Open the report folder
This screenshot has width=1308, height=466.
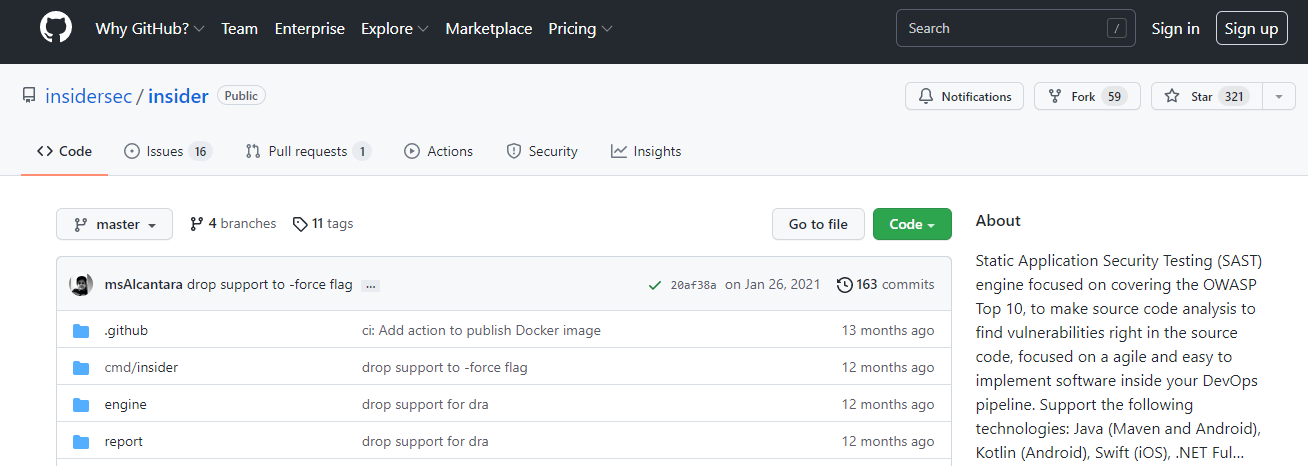(123, 441)
